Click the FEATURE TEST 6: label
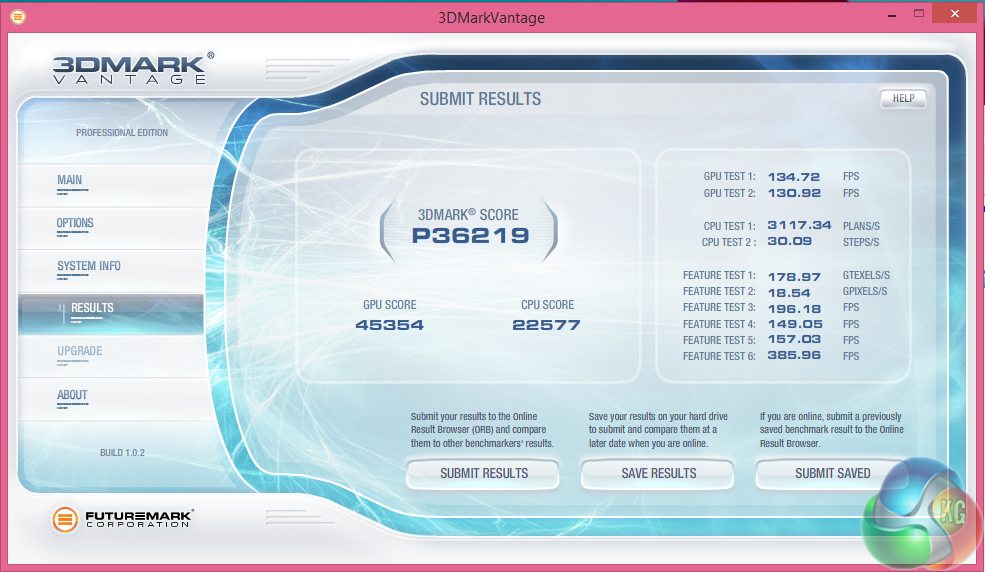The width and height of the screenshot is (985, 572). click(719, 357)
